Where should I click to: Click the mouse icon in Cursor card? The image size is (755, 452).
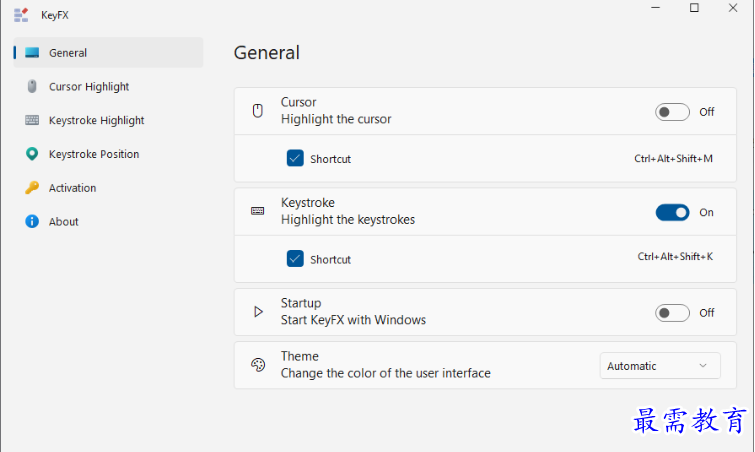click(258, 111)
